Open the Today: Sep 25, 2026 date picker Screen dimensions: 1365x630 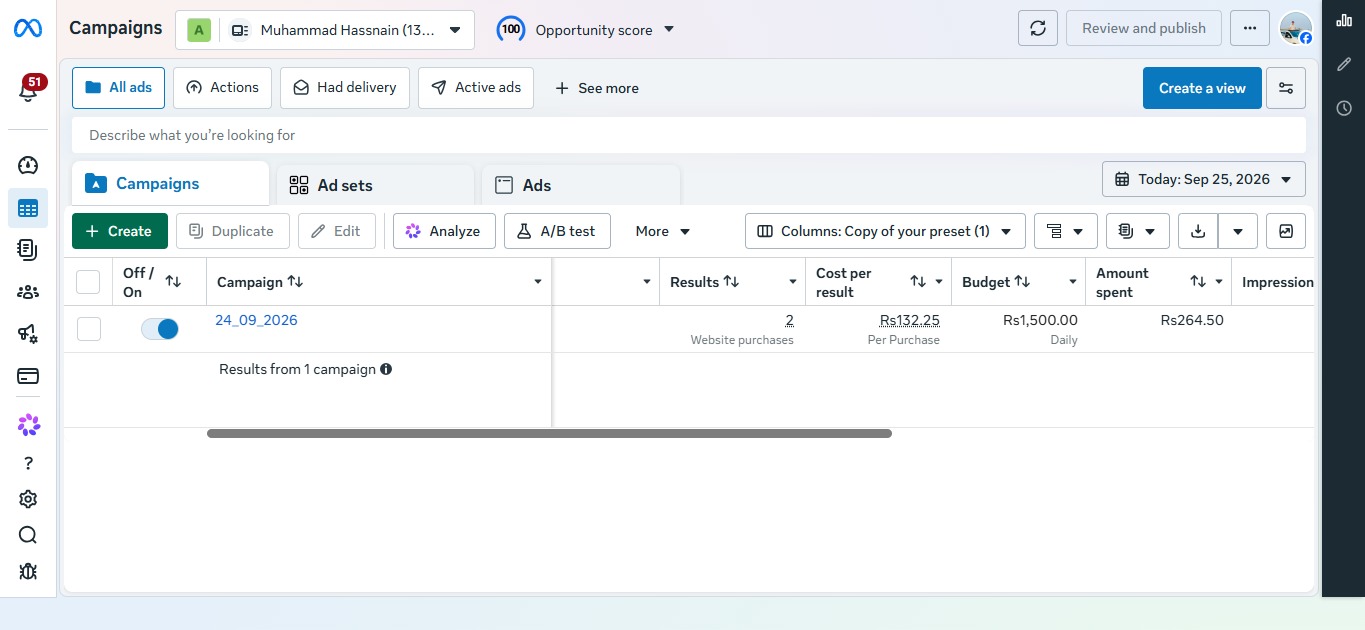1204,180
